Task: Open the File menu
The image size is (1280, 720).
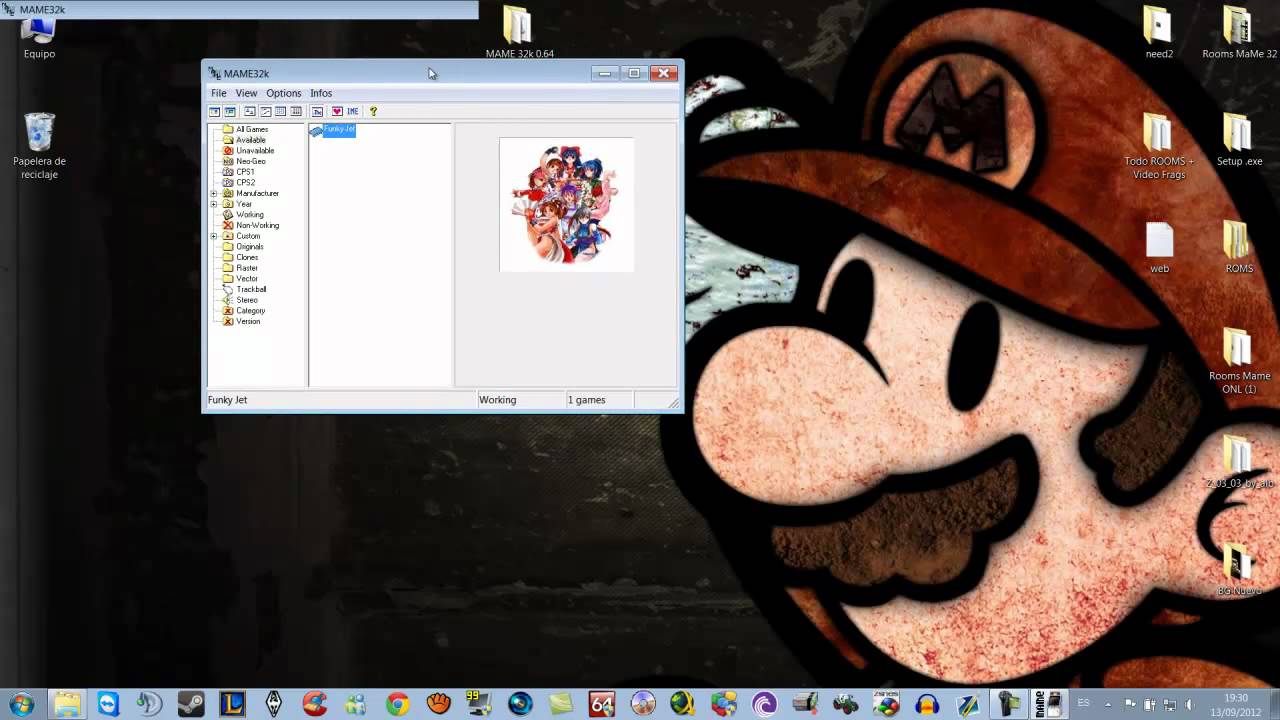Action: coord(218,93)
